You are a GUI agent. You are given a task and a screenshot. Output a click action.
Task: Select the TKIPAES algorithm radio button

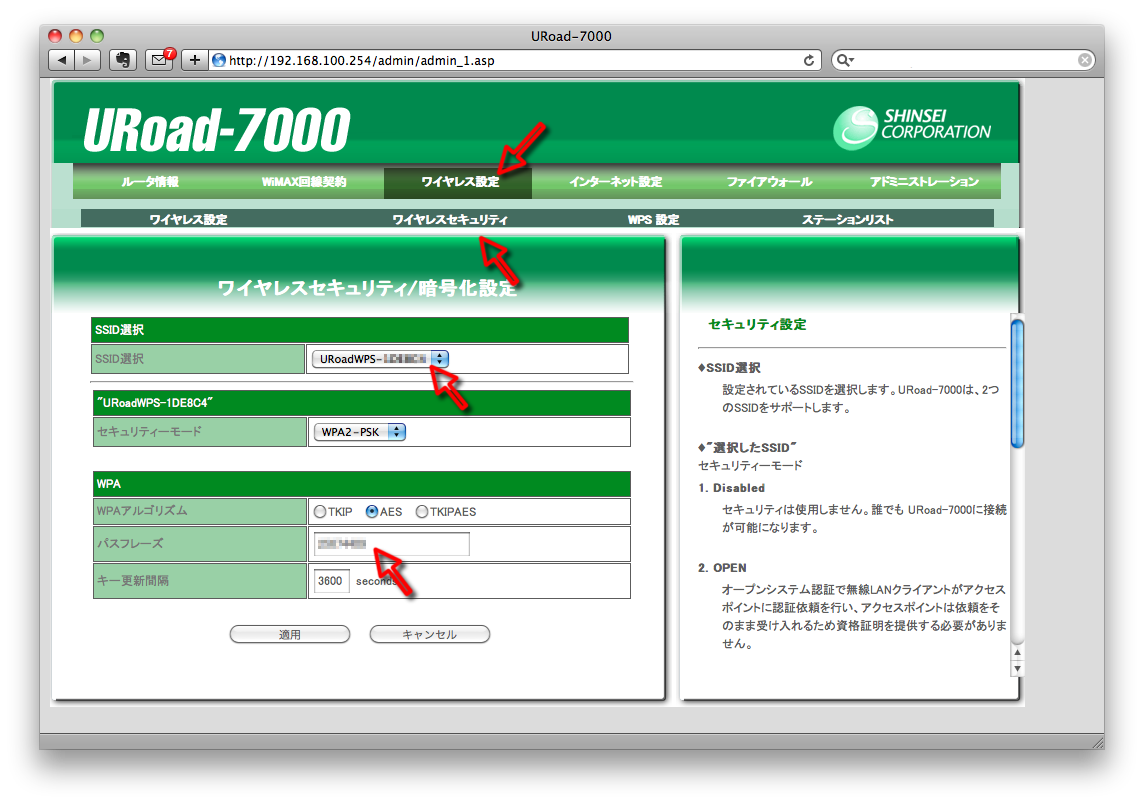(x=422, y=512)
